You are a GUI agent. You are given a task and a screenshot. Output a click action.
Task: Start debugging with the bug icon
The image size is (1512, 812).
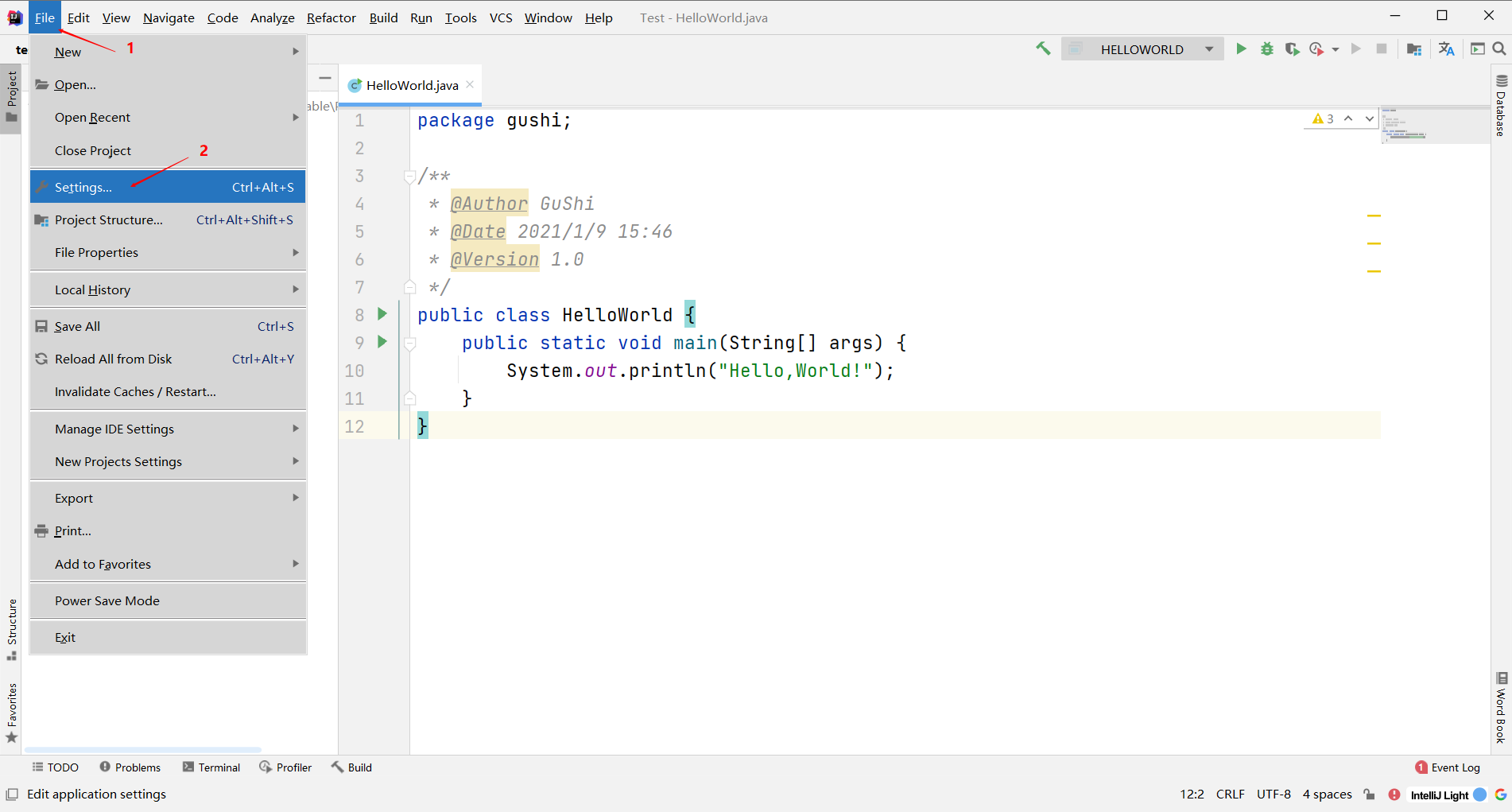1267,49
